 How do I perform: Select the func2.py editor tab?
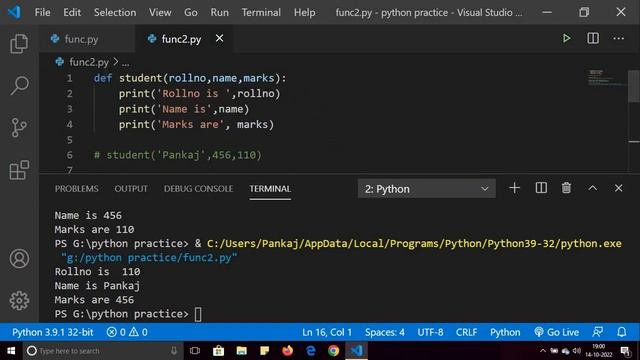184,39
